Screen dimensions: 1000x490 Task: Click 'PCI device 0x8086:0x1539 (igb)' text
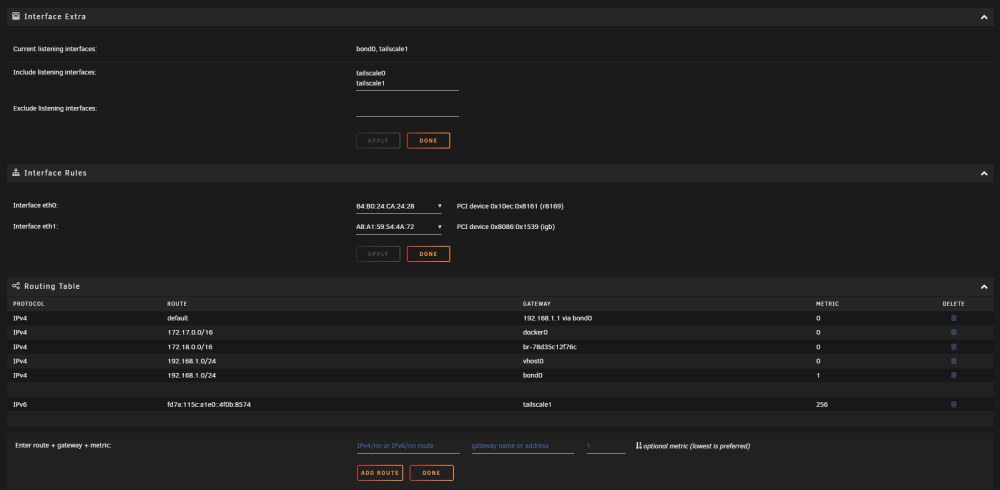point(506,226)
